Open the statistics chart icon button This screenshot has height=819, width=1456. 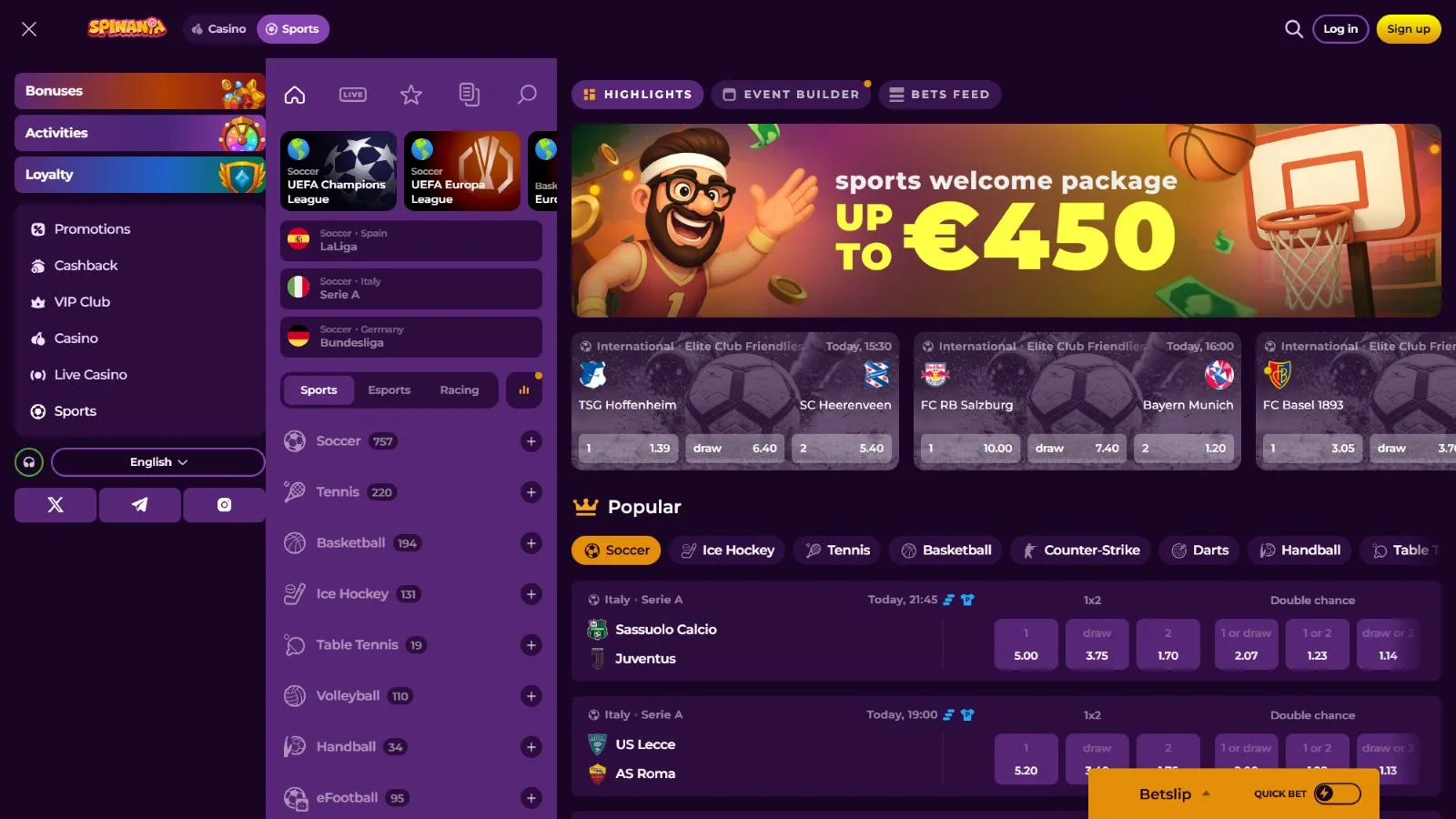[x=524, y=390]
